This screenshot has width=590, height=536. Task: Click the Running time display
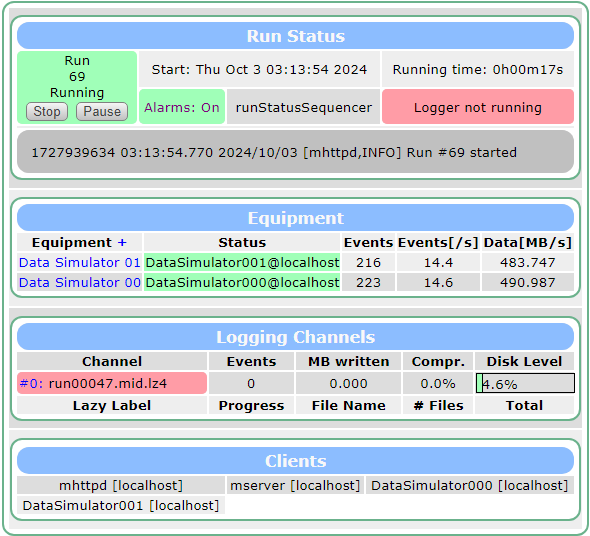pyautogui.click(x=478, y=69)
